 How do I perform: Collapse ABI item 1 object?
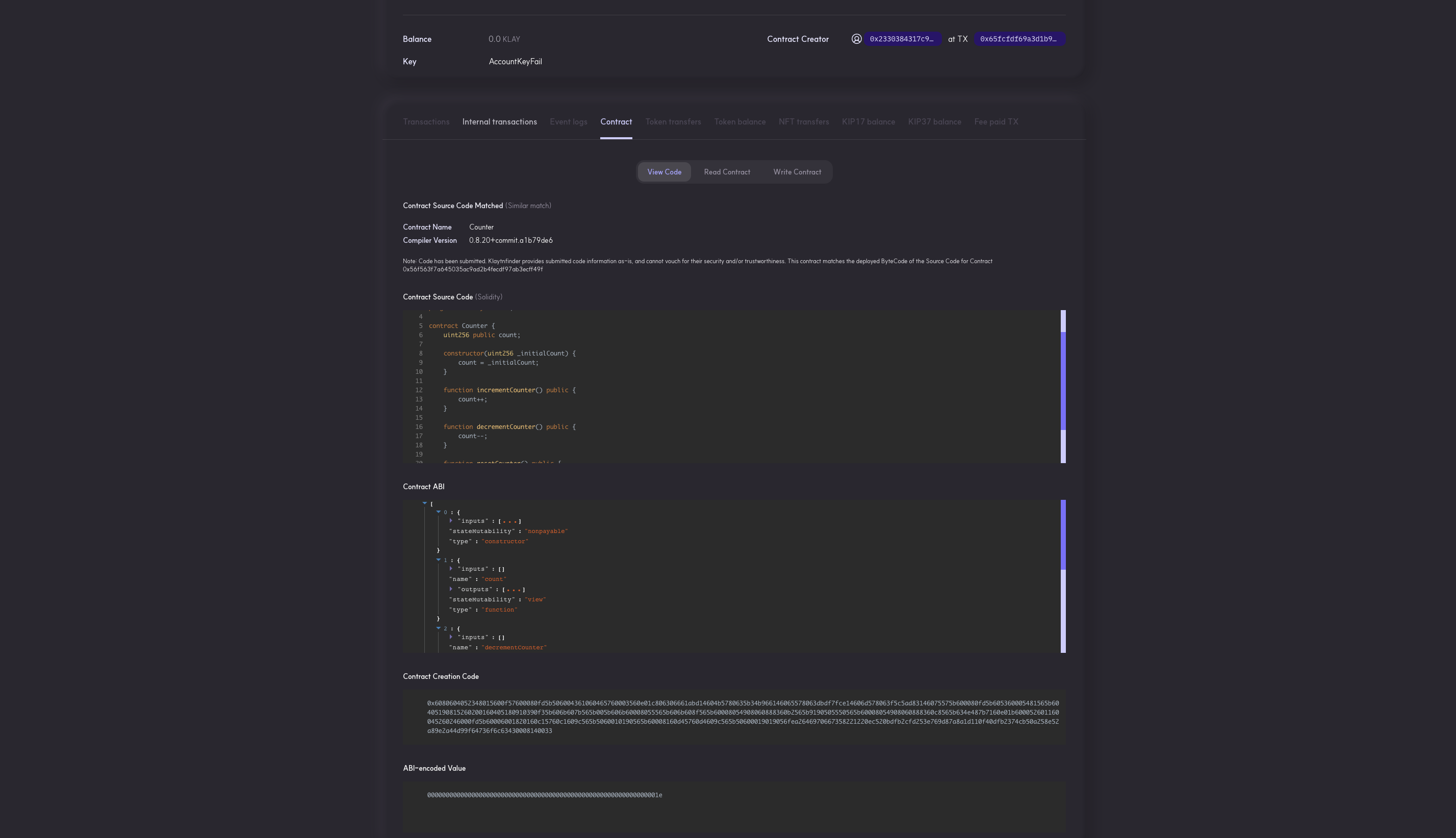[x=439, y=560]
